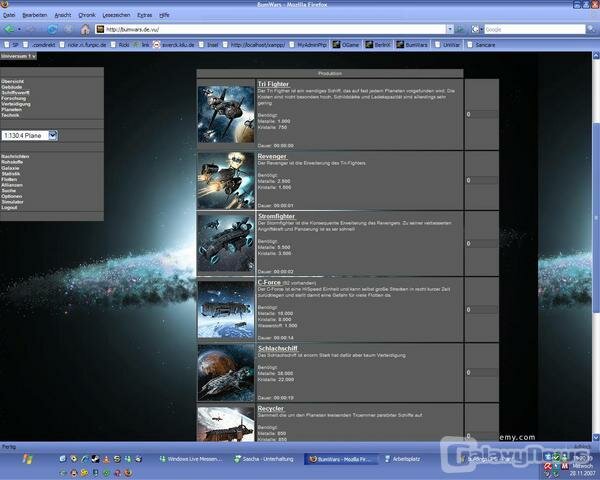Open the Simulator sidebar link

[12, 202]
